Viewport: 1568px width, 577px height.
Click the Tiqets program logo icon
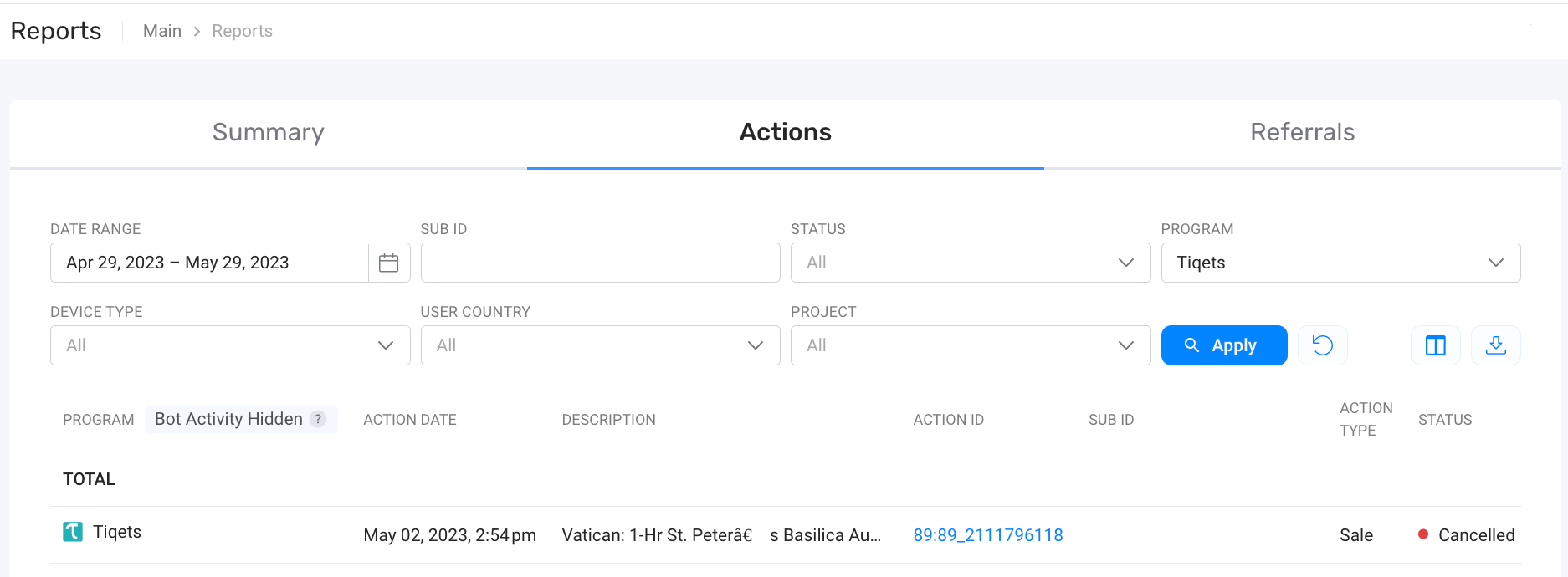[73, 532]
